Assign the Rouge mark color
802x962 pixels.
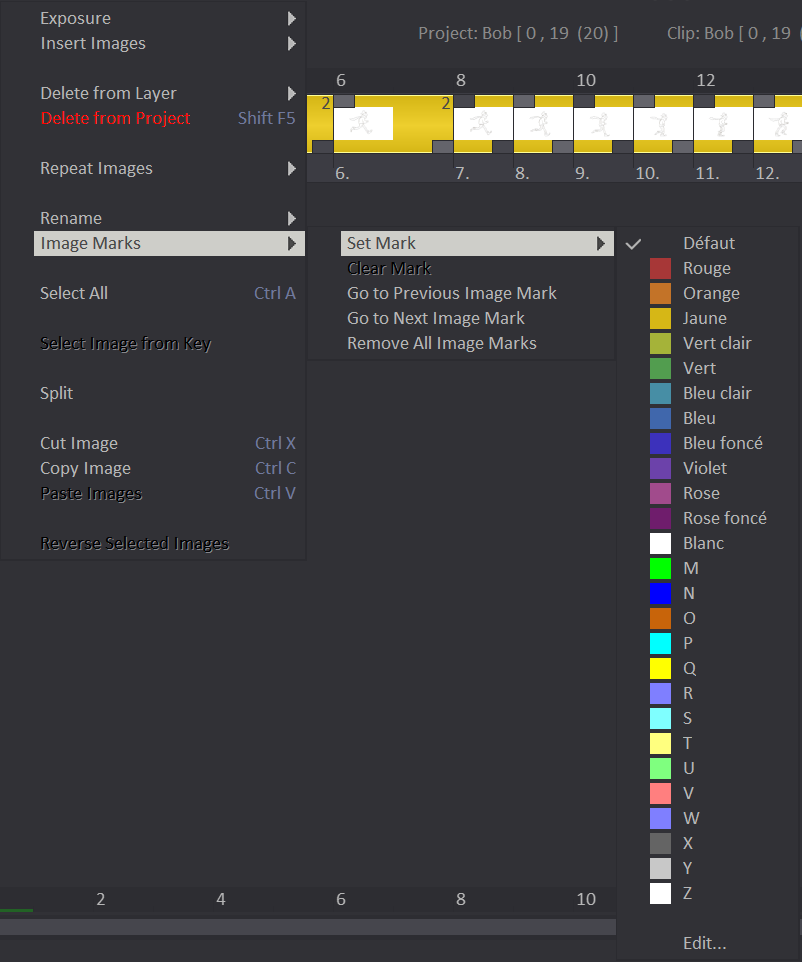(659, 268)
